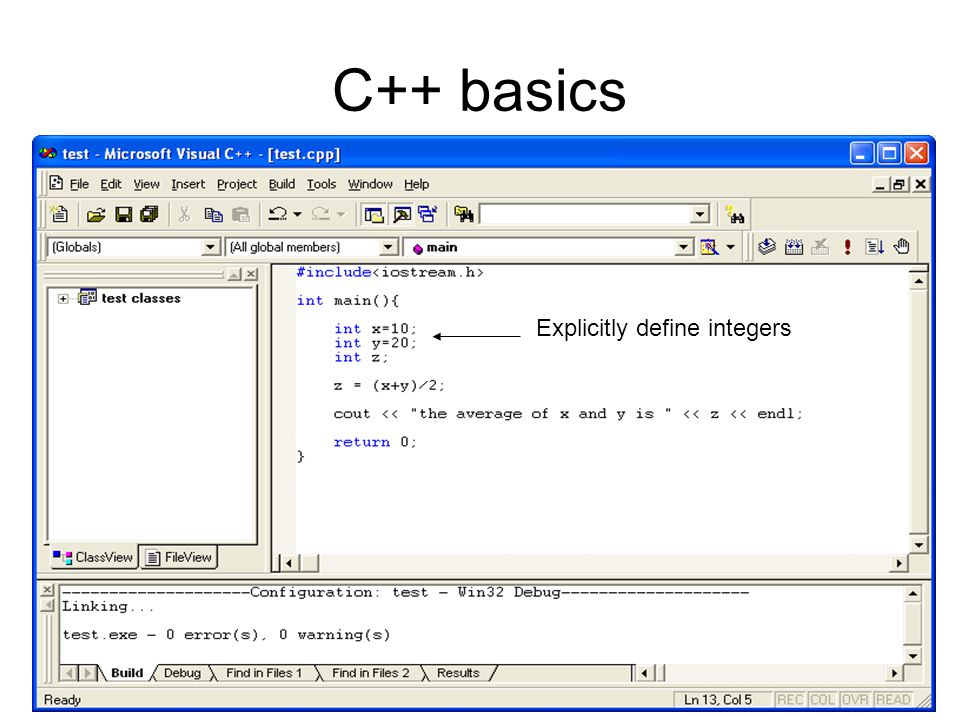The height and width of the screenshot is (720, 960).
Task: Click the Visual C++ title bar app icon
Action: (48, 153)
